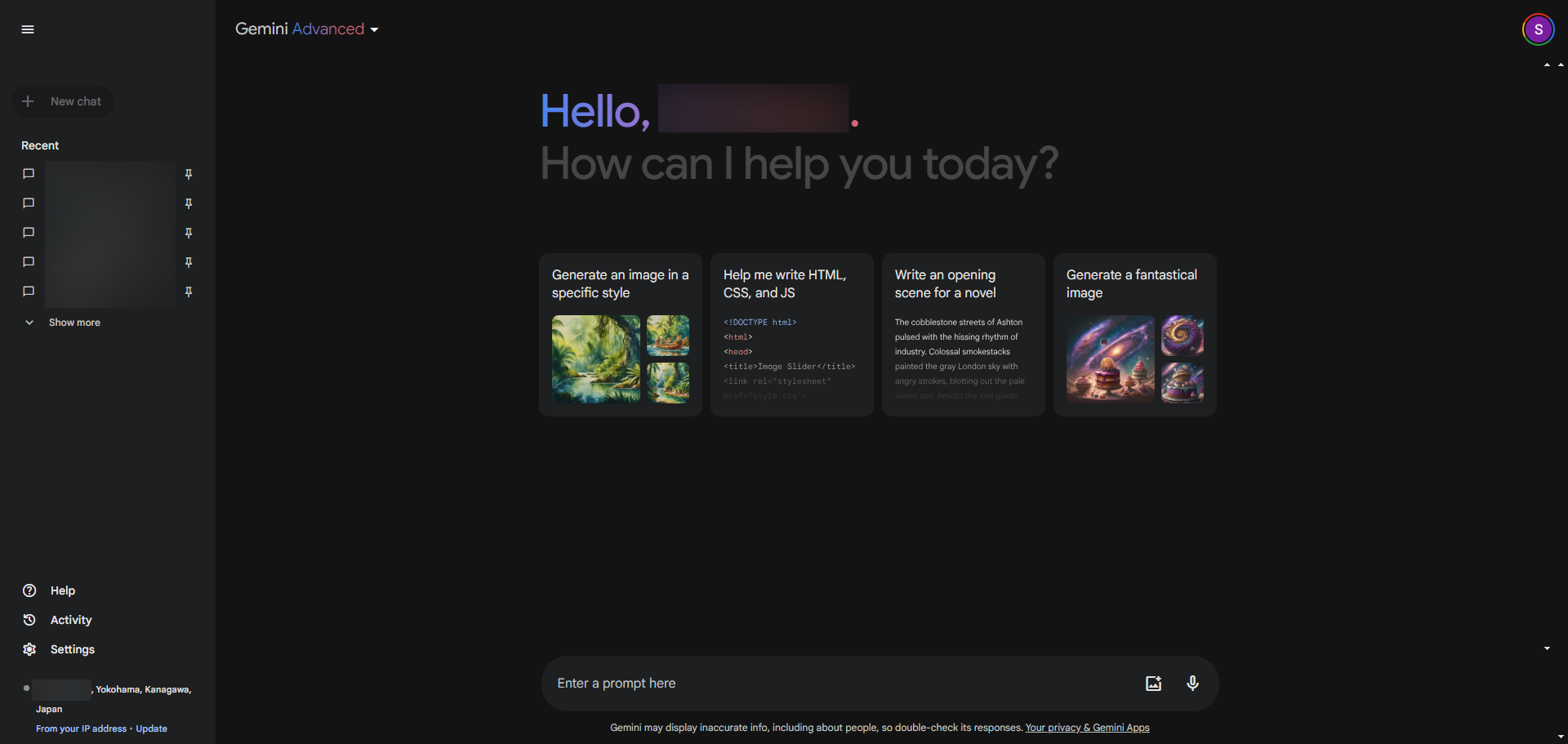Select the 'Write an opening scene for a novel' card
Viewport: 1568px width, 744px height.
tap(963, 335)
